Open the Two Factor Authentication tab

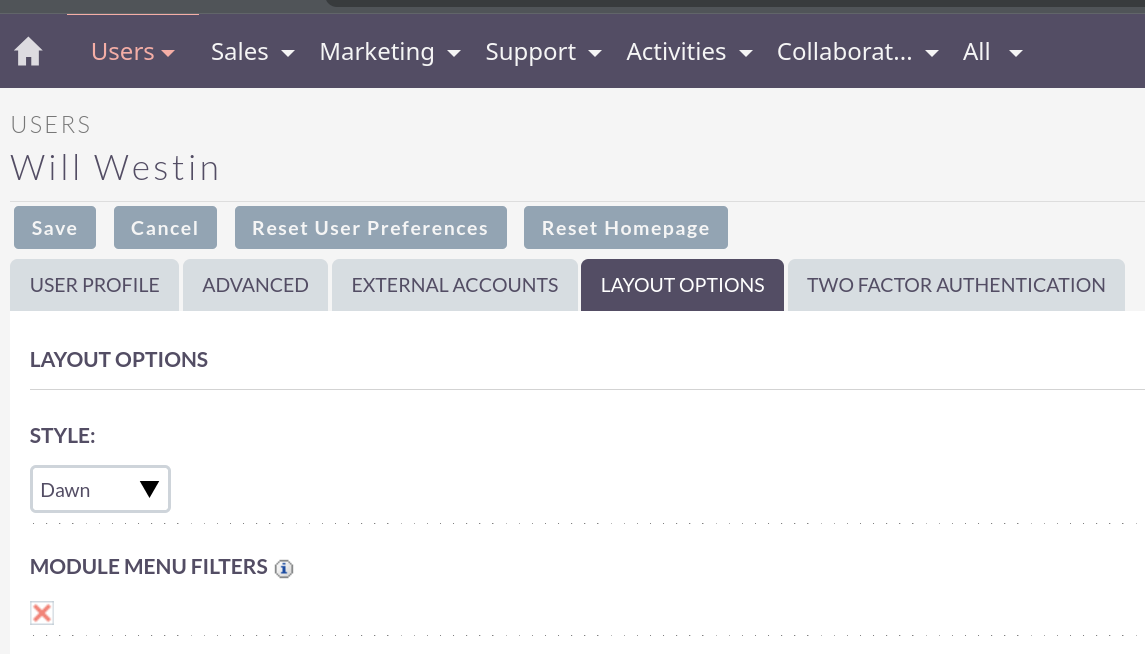[956, 285]
